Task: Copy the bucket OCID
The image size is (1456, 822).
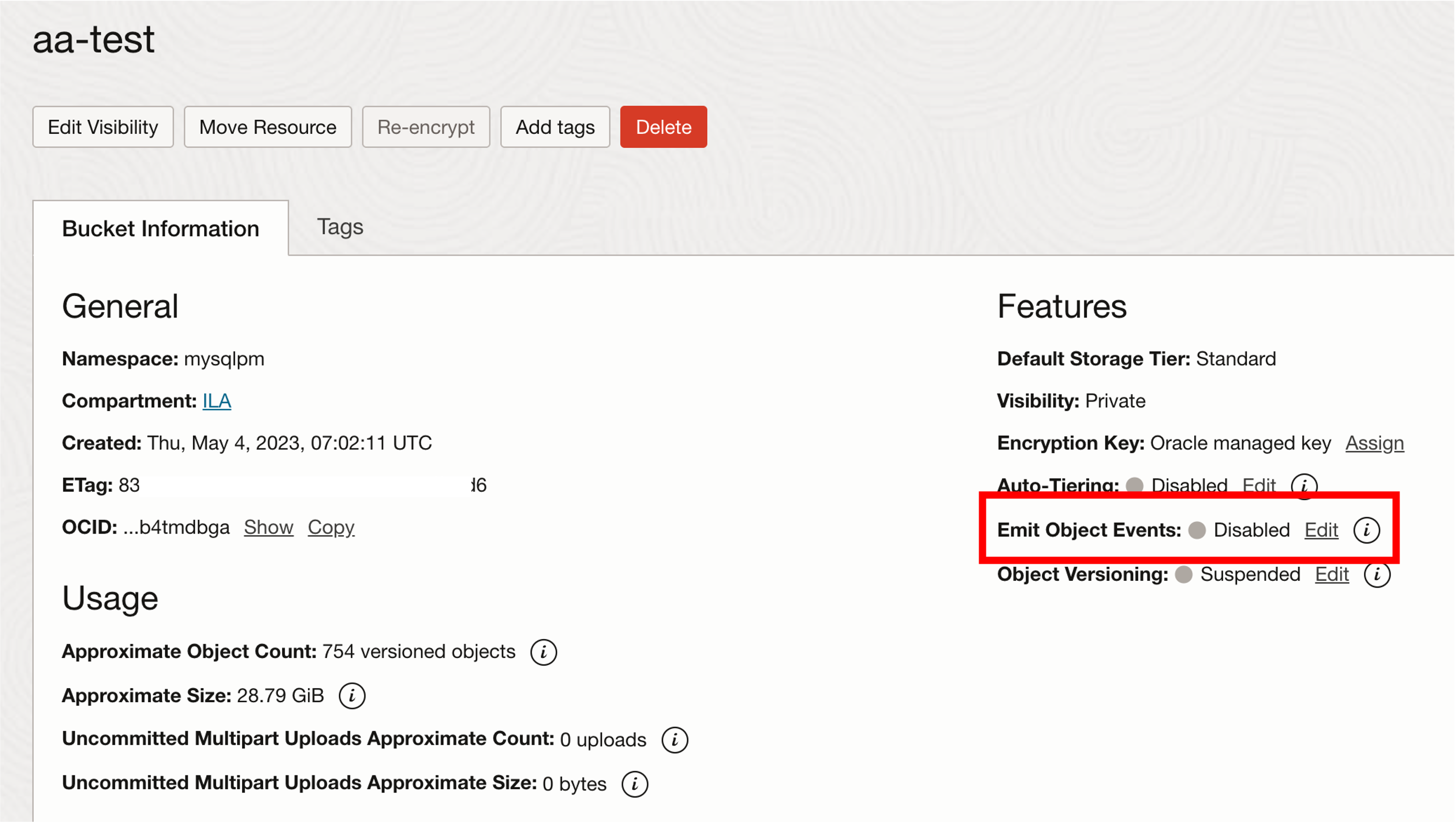Action: pyautogui.click(x=331, y=527)
